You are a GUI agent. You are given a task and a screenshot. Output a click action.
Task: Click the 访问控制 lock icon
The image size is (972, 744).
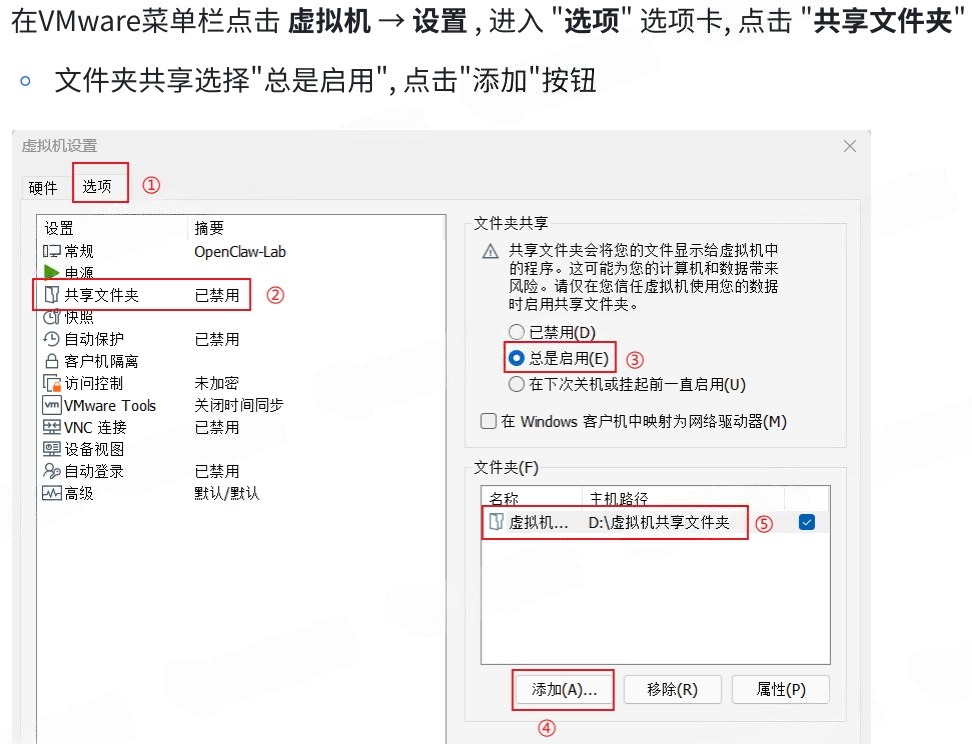coord(52,383)
